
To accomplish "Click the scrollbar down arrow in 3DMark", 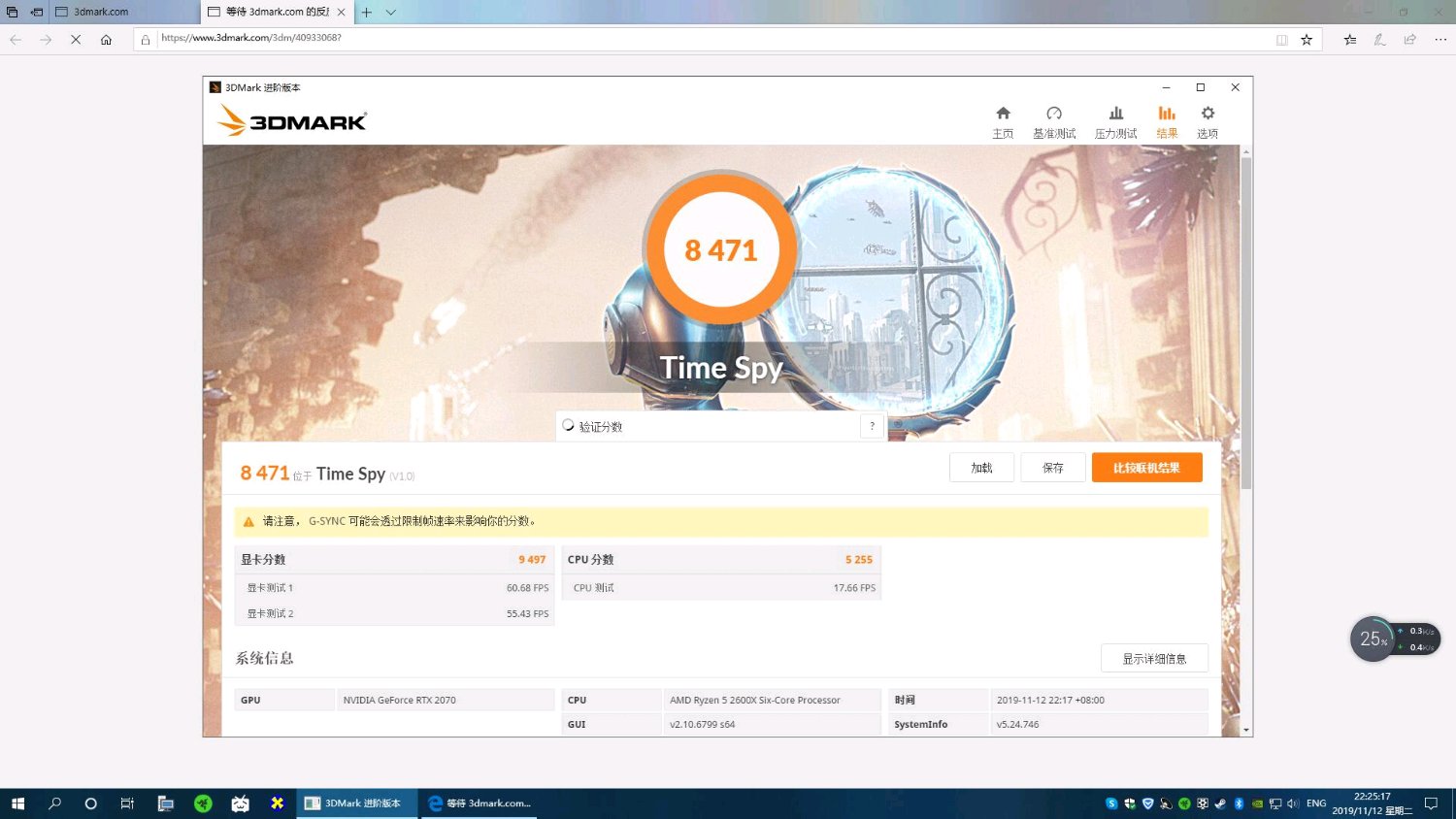I will point(1246,730).
